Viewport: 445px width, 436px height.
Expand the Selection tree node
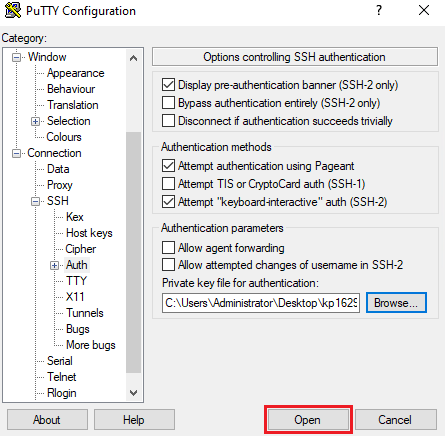pyautogui.click(x=35, y=121)
